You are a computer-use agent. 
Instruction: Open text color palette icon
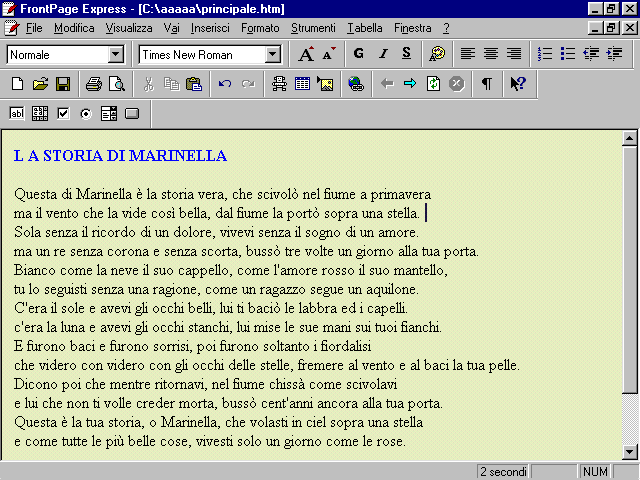(437, 54)
